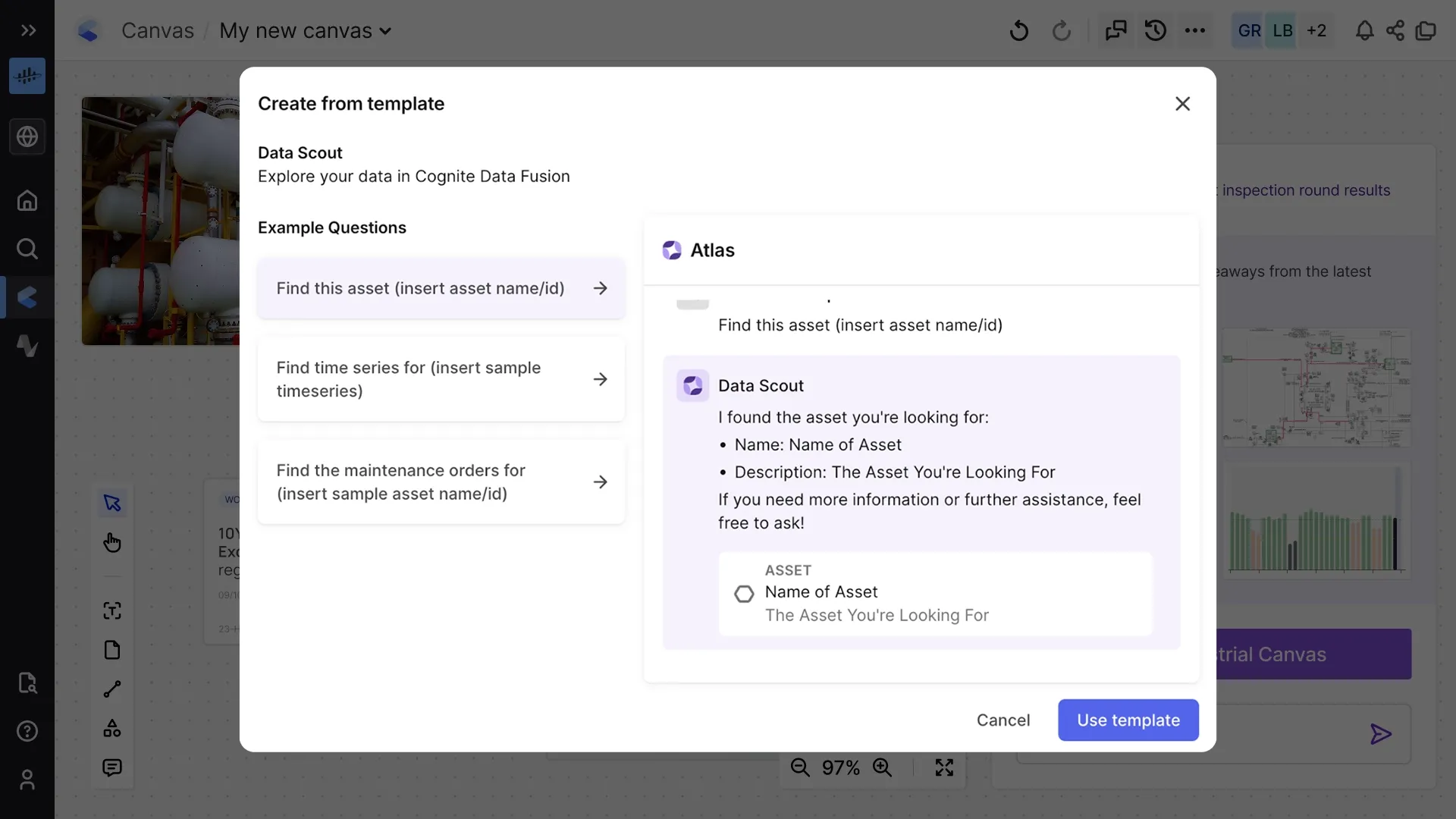The width and height of the screenshot is (1456, 819).
Task: Click the zoom out magnifier
Action: point(800,767)
